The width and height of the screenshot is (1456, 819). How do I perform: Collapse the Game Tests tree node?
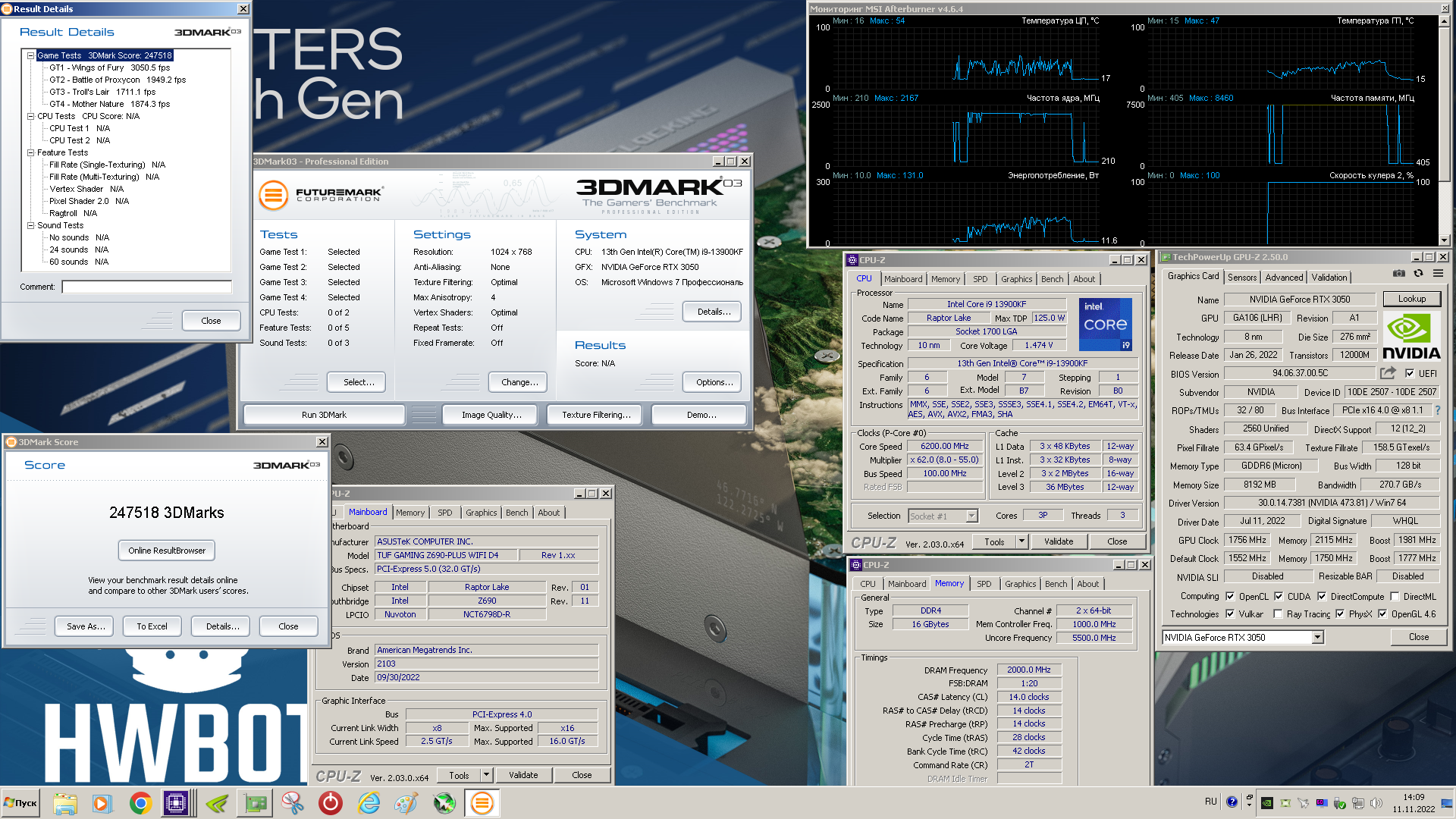(x=31, y=55)
